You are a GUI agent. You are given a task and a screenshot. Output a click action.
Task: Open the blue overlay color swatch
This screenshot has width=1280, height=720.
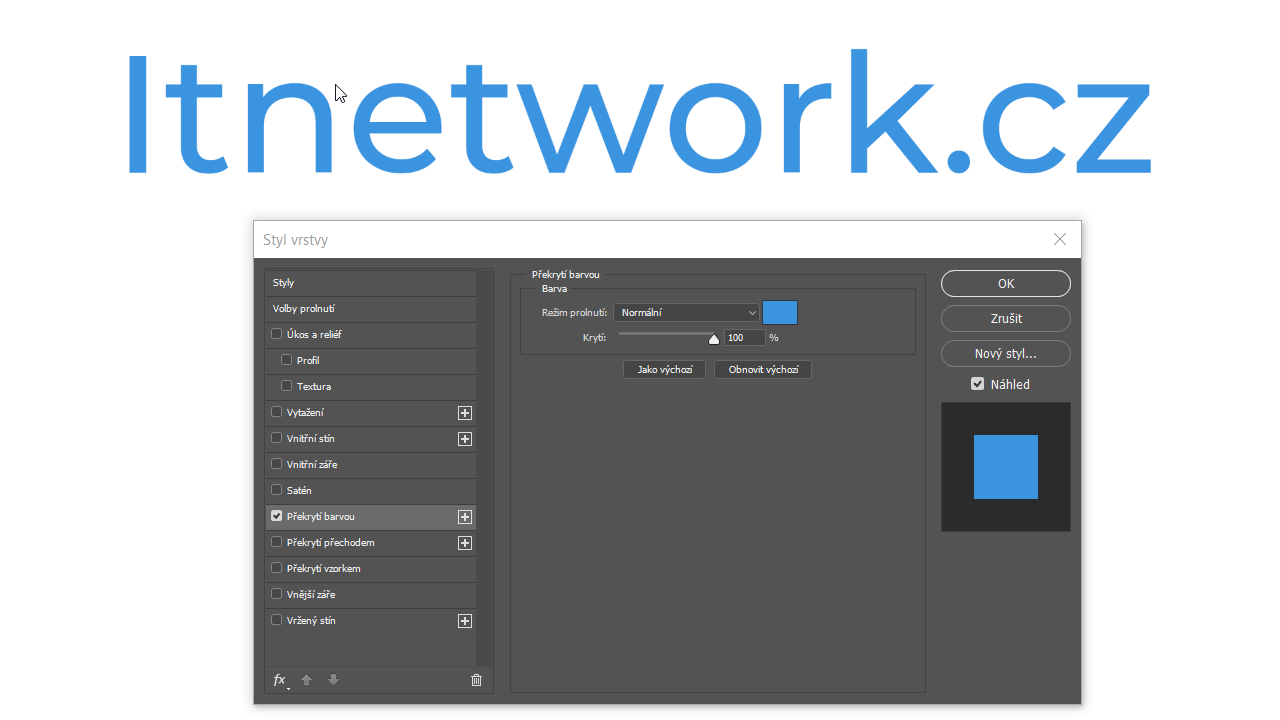coord(780,313)
